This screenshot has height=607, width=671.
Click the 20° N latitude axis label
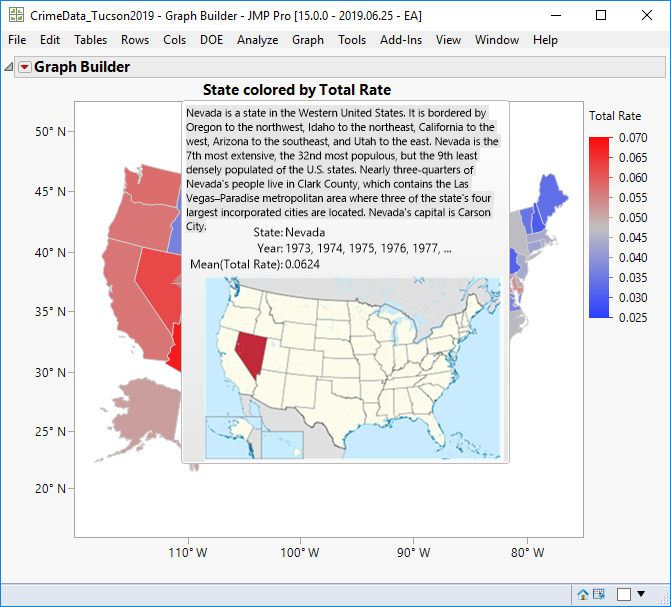pyautogui.click(x=50, y=488)
